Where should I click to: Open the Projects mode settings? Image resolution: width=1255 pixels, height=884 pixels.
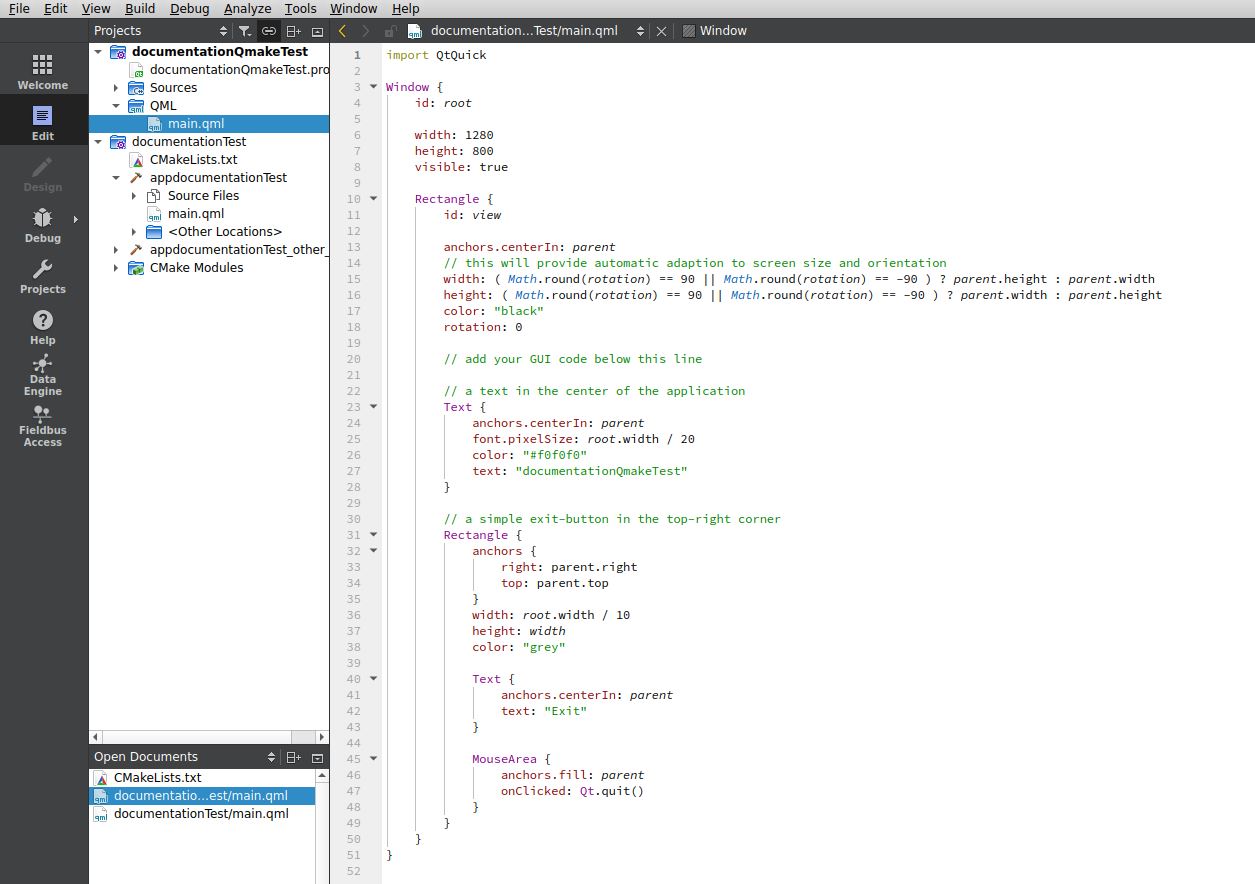point(42,278)
